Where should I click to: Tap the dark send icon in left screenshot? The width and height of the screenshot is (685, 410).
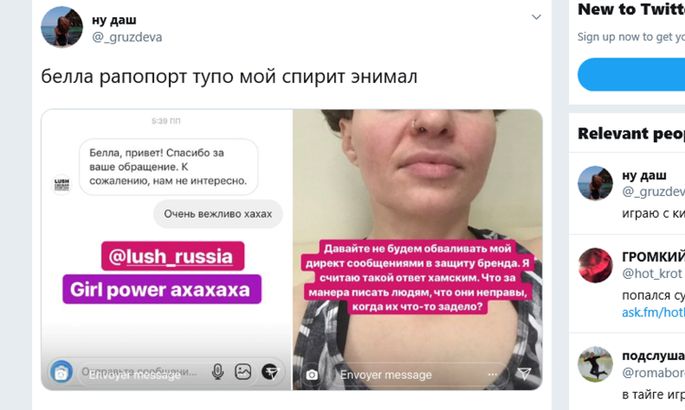270,372
